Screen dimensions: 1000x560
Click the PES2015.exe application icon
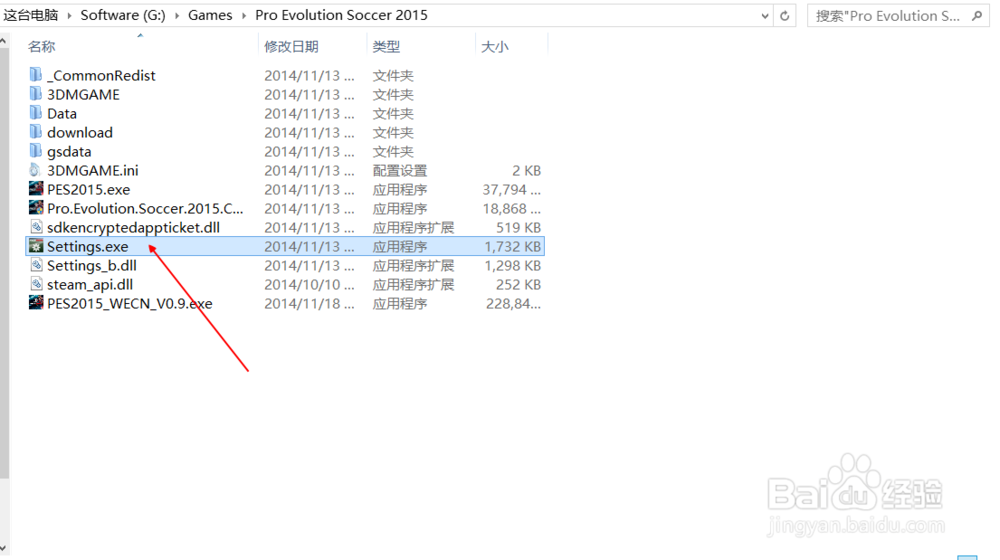tap(36, 189)
